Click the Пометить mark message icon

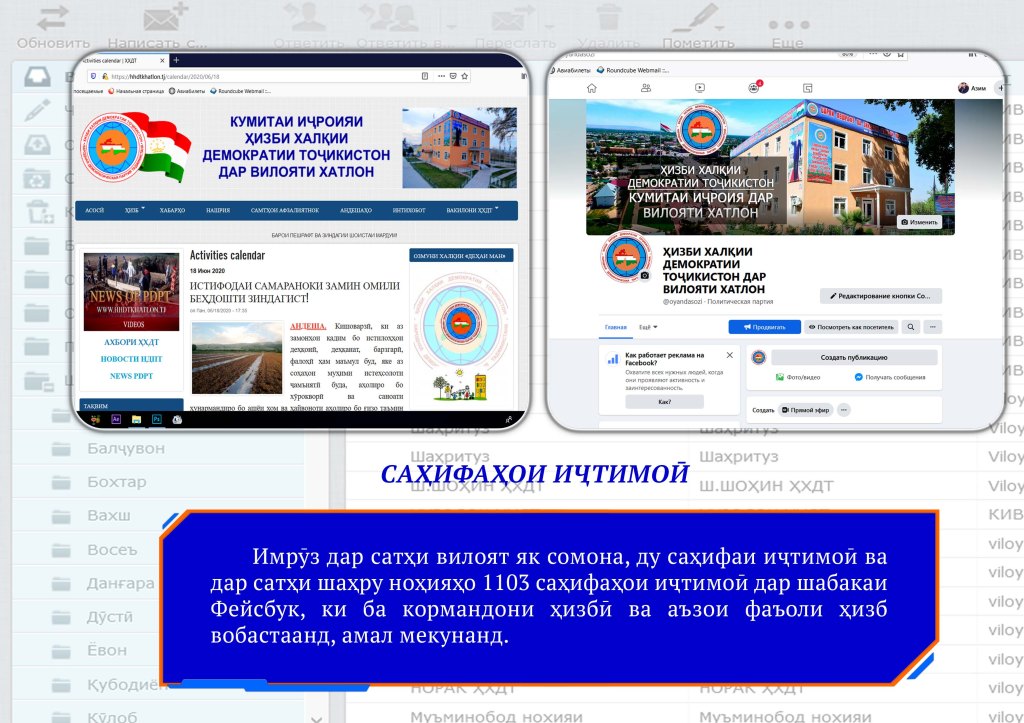click(697, 20)
